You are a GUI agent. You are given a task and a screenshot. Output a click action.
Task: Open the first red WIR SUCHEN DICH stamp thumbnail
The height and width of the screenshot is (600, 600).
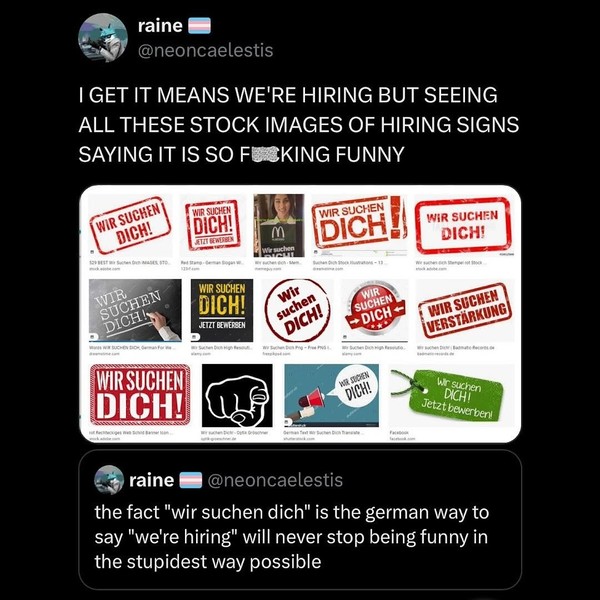click(x=128, y=224)
